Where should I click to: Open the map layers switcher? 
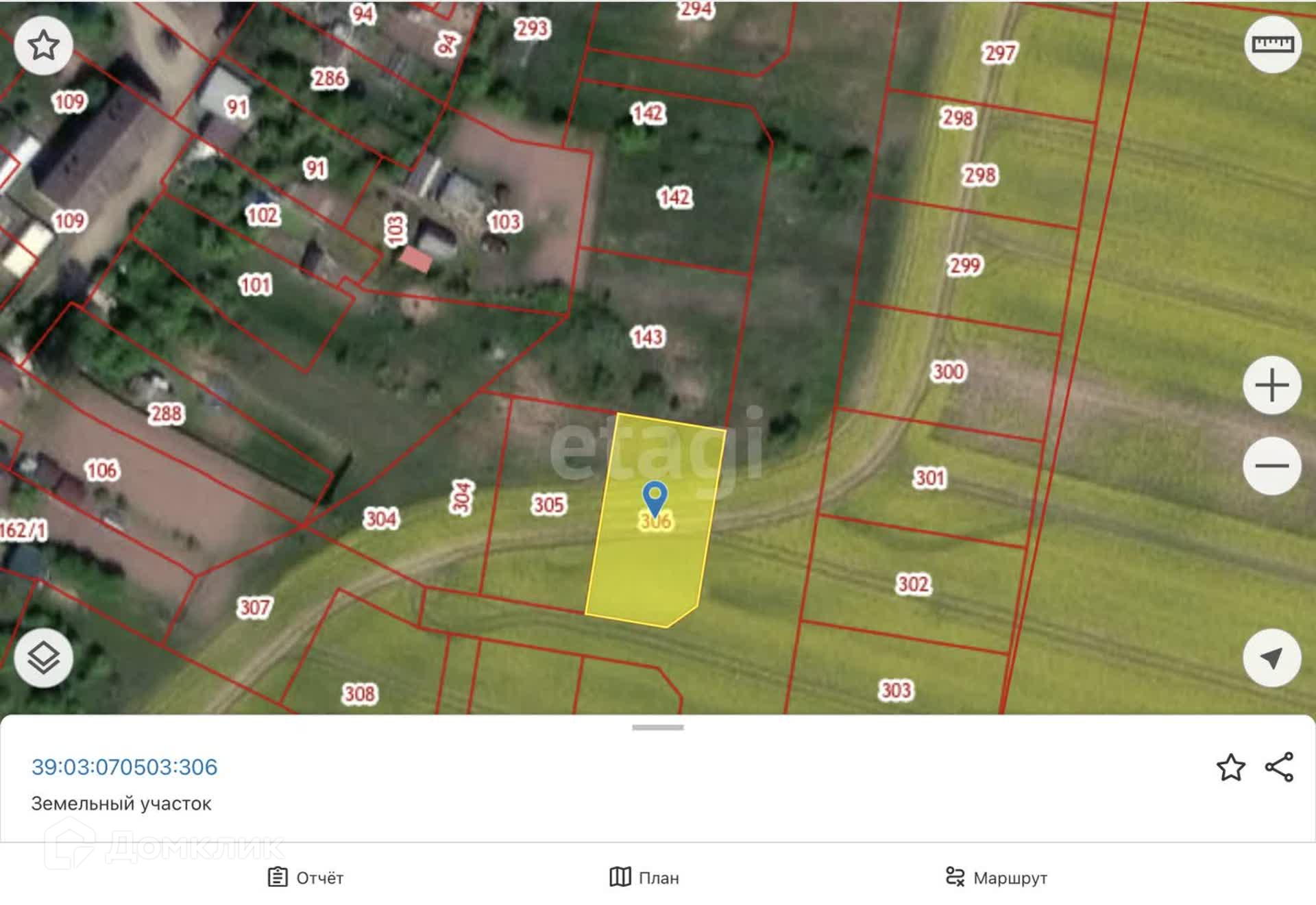43,658
